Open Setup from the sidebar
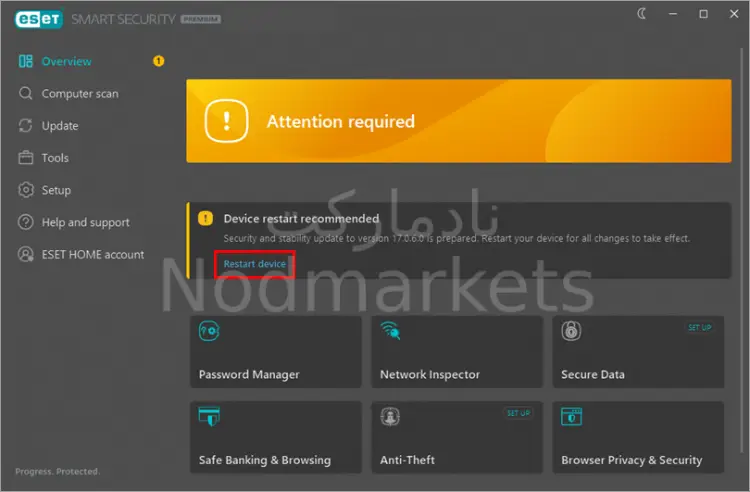 click(x=56, y=190)
